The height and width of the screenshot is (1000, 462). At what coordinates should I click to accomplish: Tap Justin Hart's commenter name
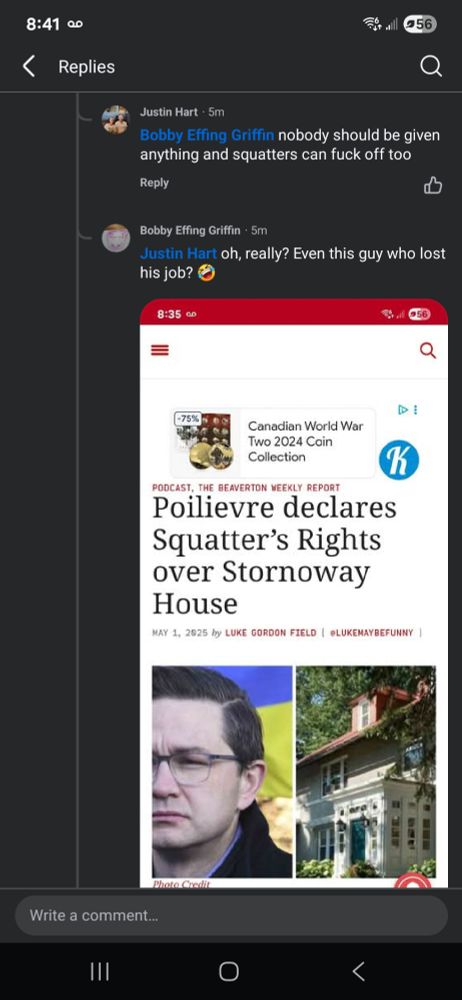click(x=168, y=112)
